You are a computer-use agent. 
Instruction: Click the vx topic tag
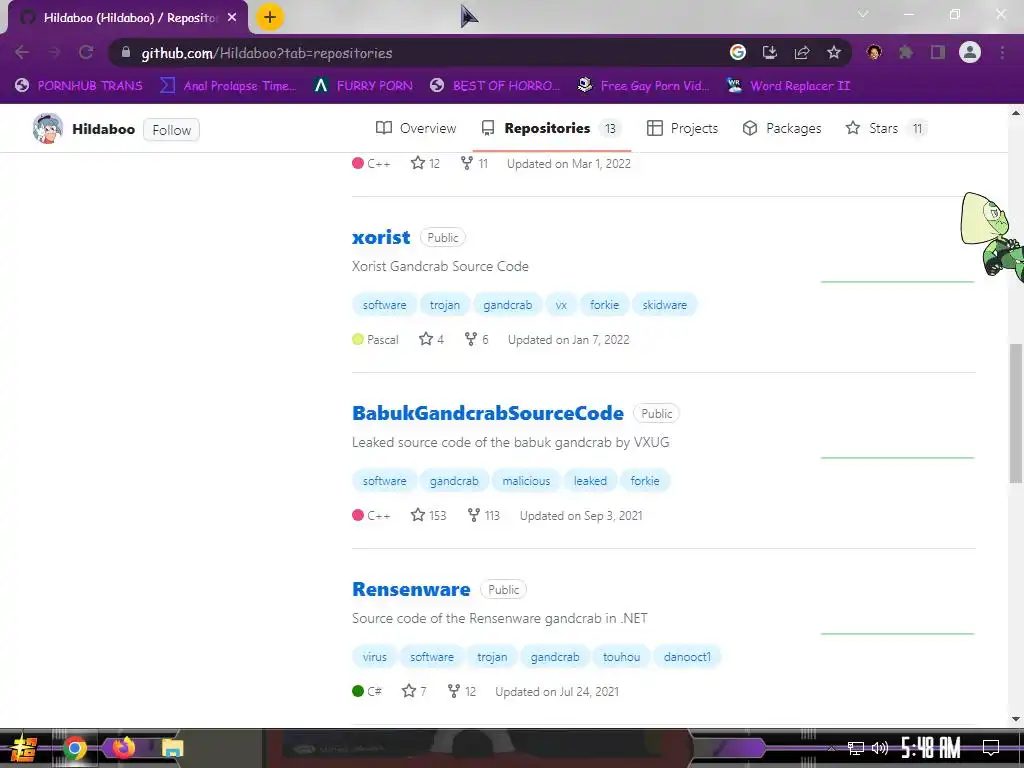click(561, 304)
